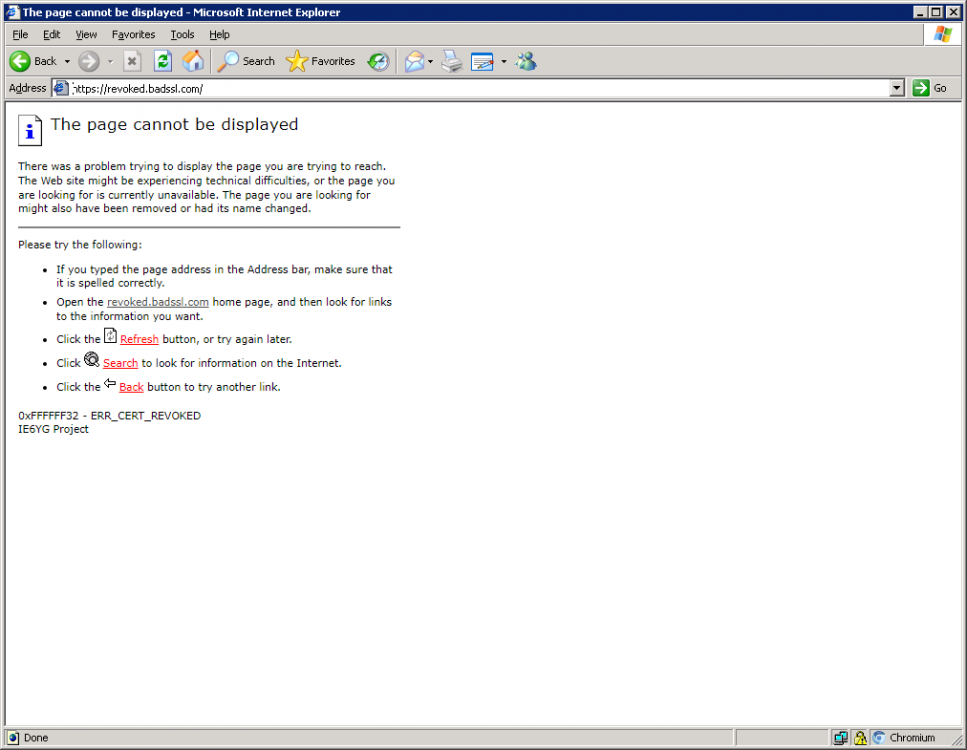Follow the revoked.badssl.com home page link
This screenshot has height=750, width=967.
pos(157,301)
